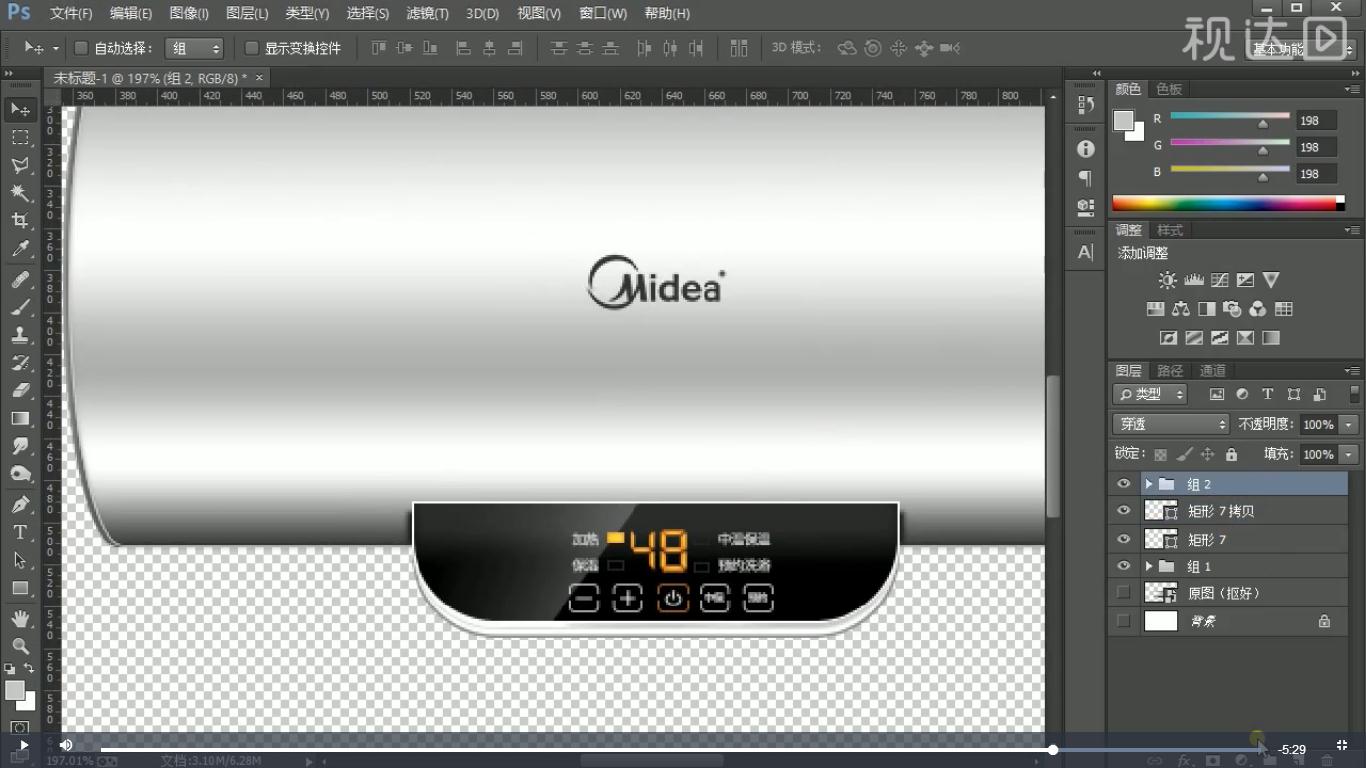Select the Zoom tool

click(20, 647)
